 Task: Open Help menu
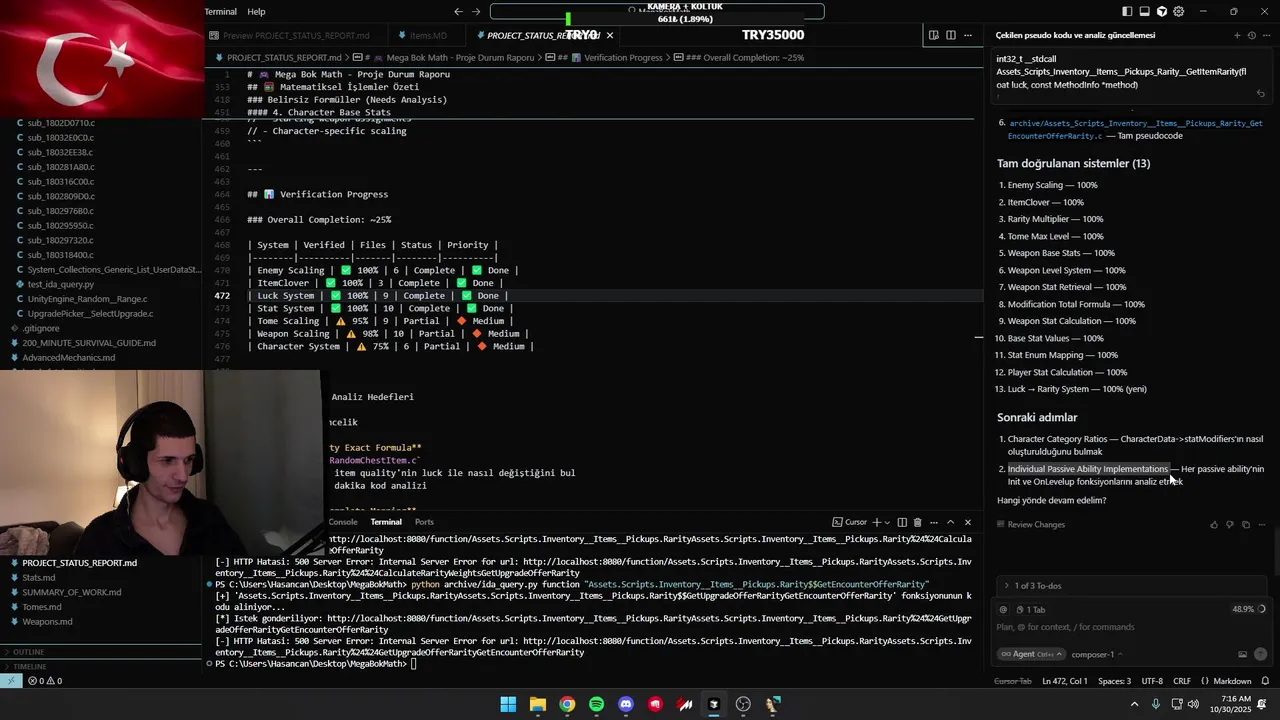[256, 12]
